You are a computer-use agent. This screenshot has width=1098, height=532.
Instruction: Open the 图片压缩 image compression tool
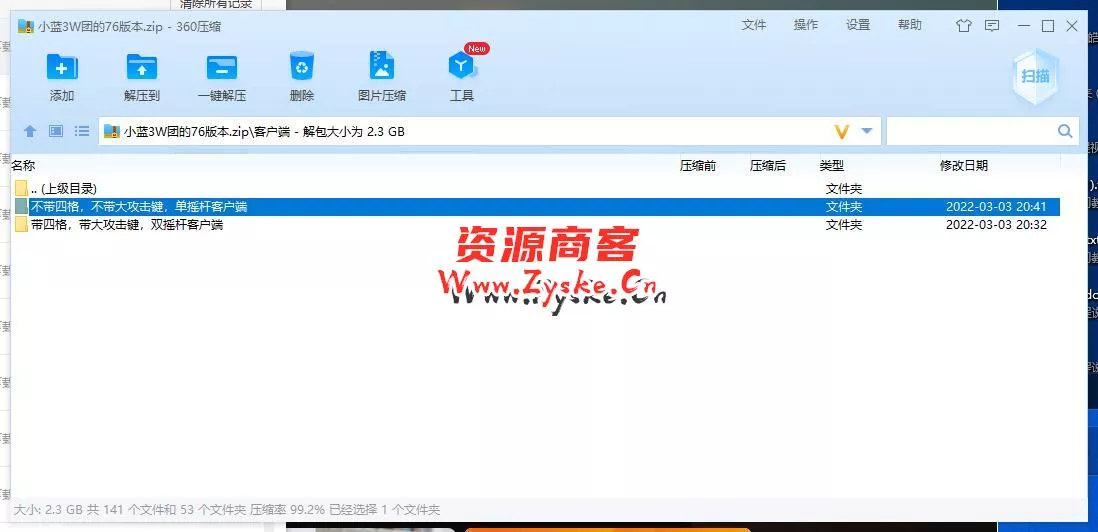coord(381,68)
